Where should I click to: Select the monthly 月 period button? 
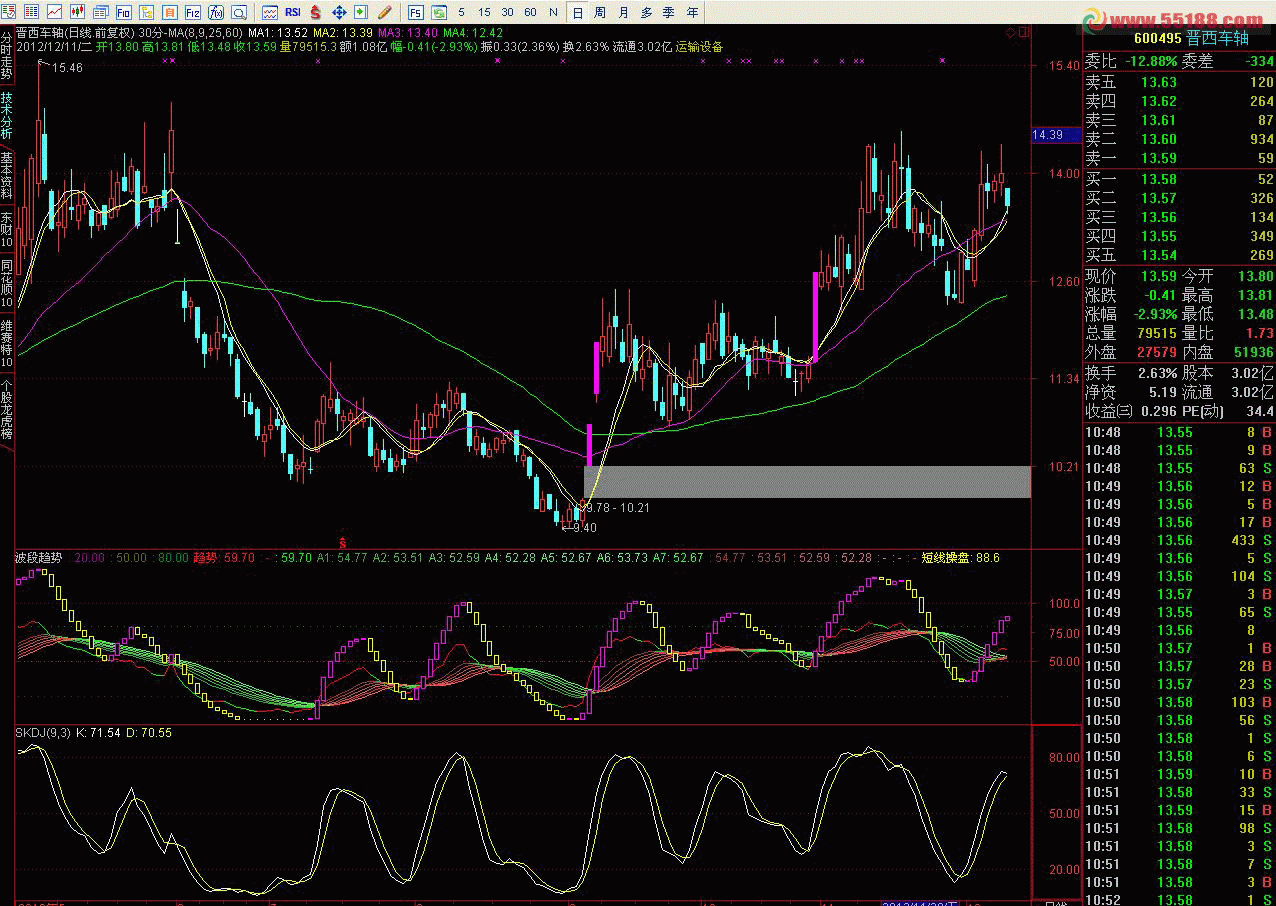pyautogui.click(x=622, y=12)
